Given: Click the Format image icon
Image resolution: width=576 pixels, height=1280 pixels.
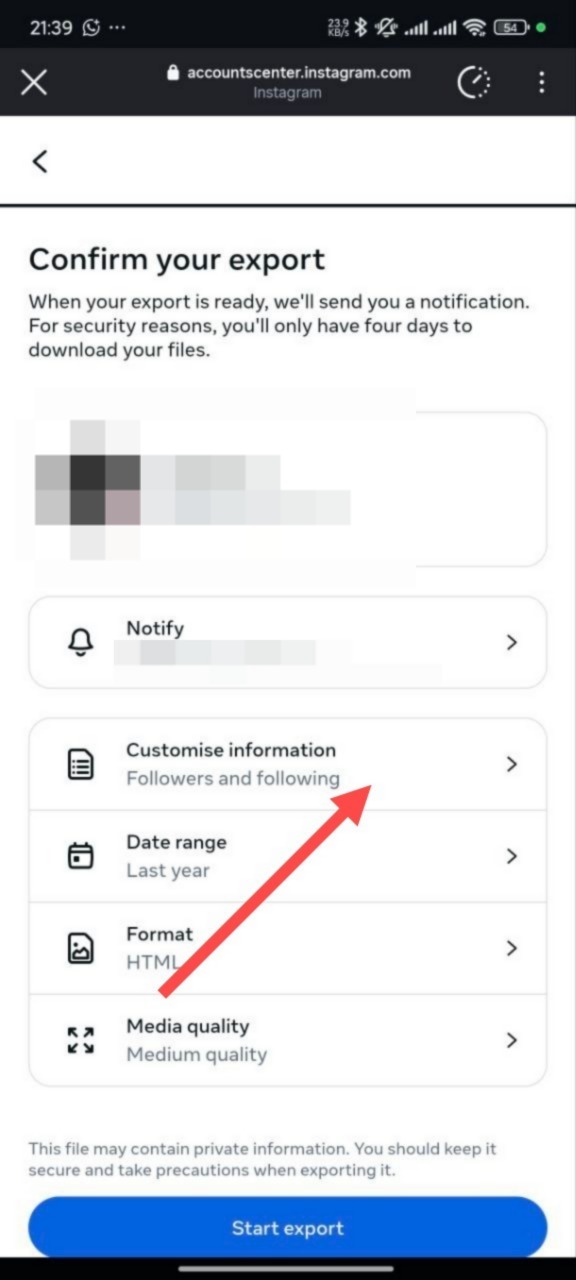Looking at the screenshot, I should point(82,947).
